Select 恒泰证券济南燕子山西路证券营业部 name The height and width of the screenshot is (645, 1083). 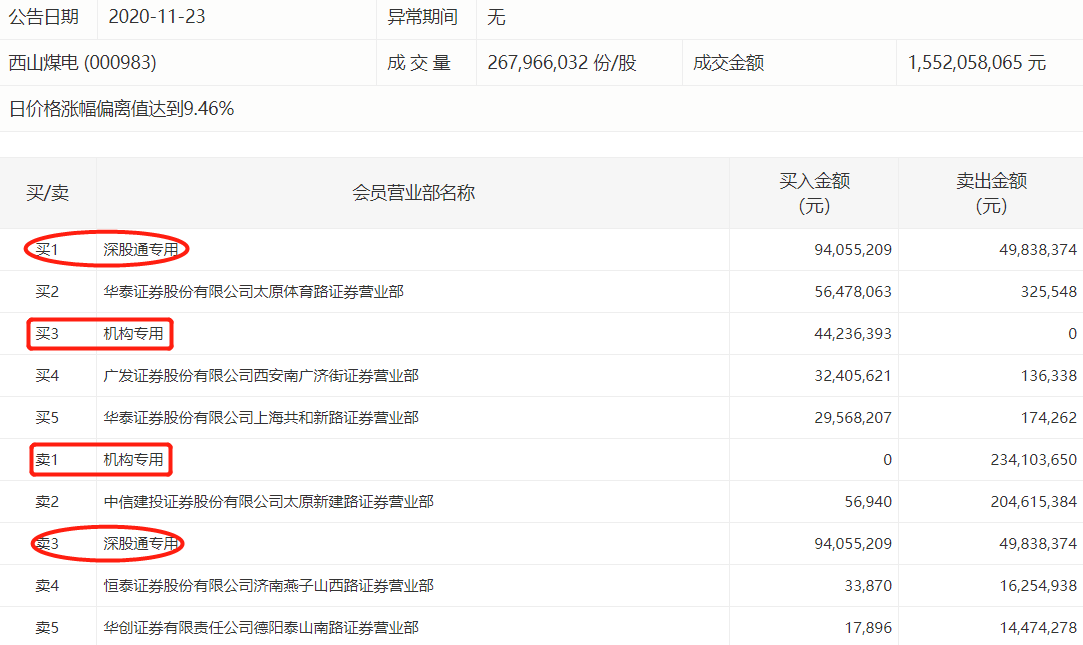pyautogui.click(x=269, y=586)
